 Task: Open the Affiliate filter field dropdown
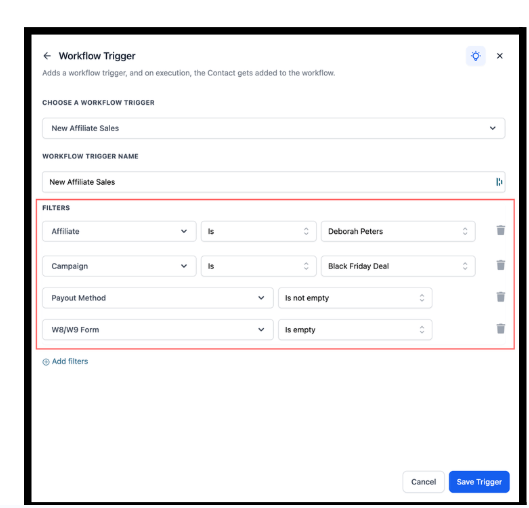(x=119, y=231)
